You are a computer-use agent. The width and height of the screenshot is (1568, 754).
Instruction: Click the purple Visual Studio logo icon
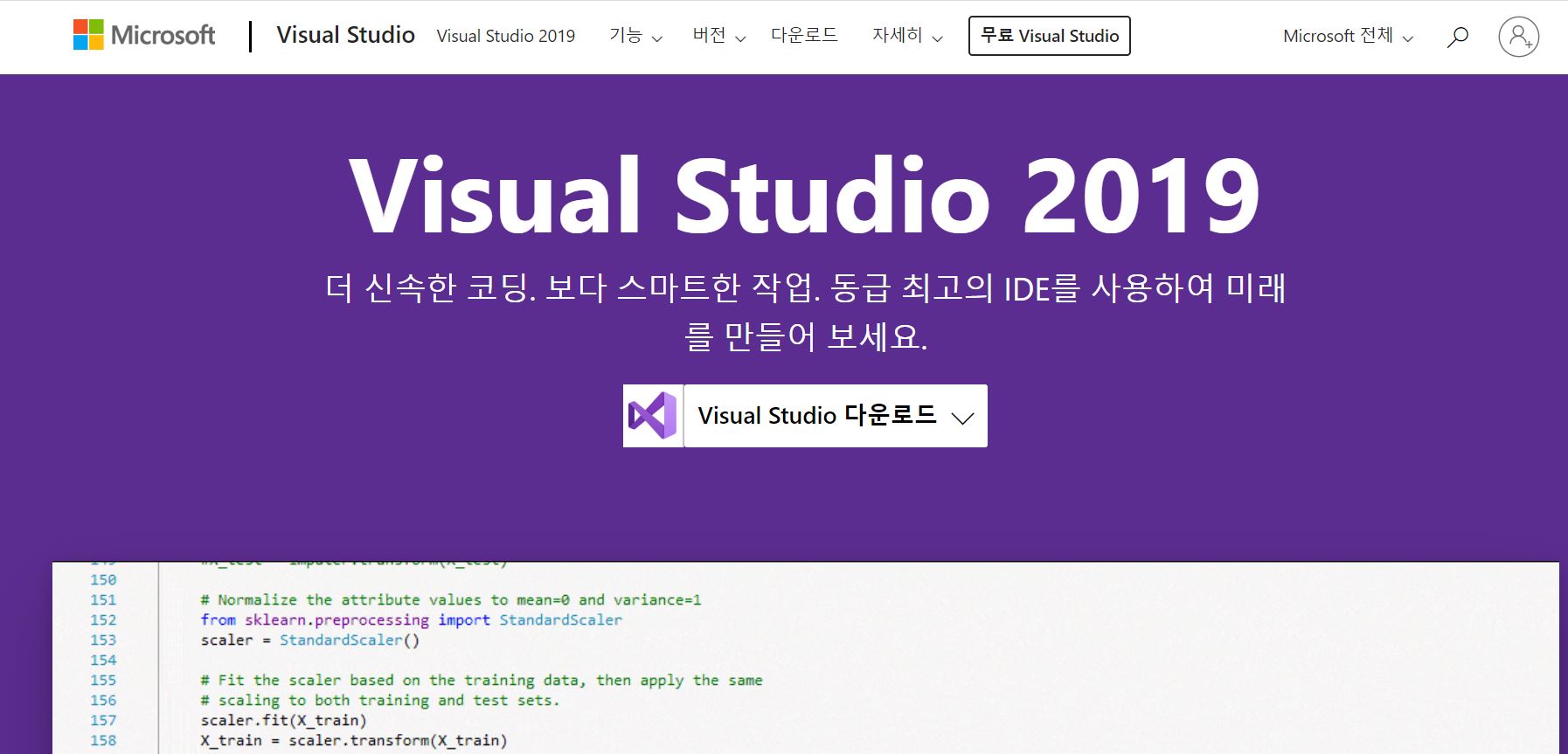(x=653, y=416)
